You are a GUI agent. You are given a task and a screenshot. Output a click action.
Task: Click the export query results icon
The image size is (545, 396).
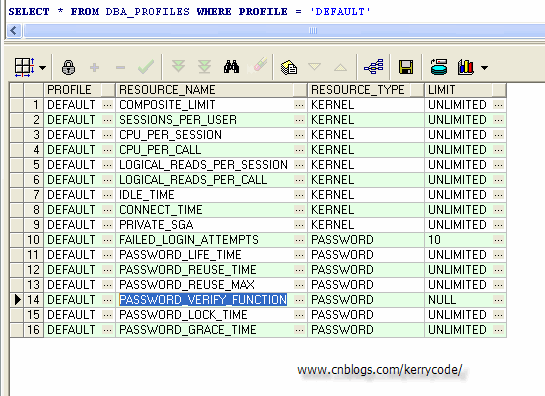[x=288, y=67]
